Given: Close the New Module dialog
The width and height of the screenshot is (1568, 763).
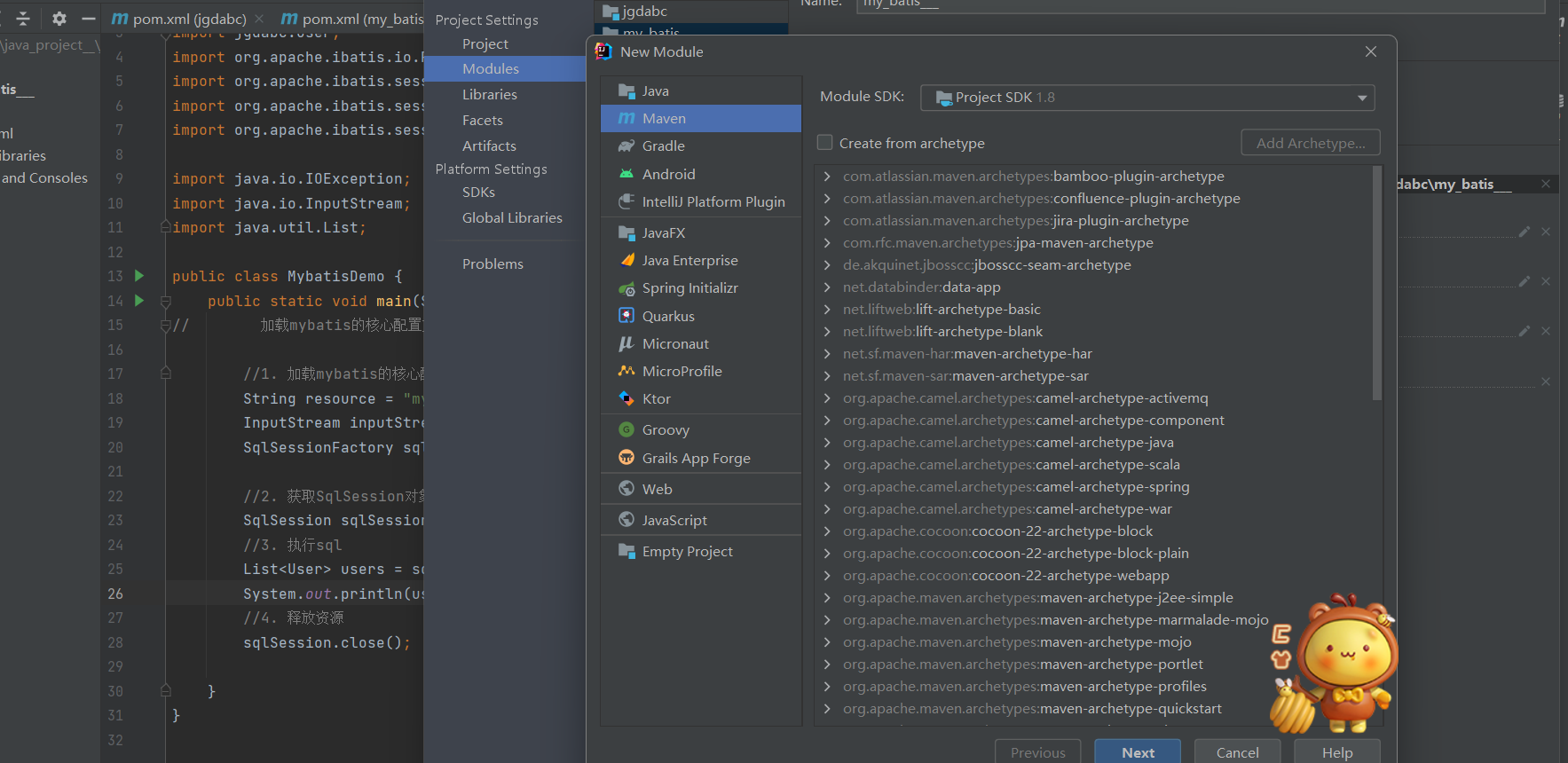Looking at the screenshot, I should (x=1371, y=51).
